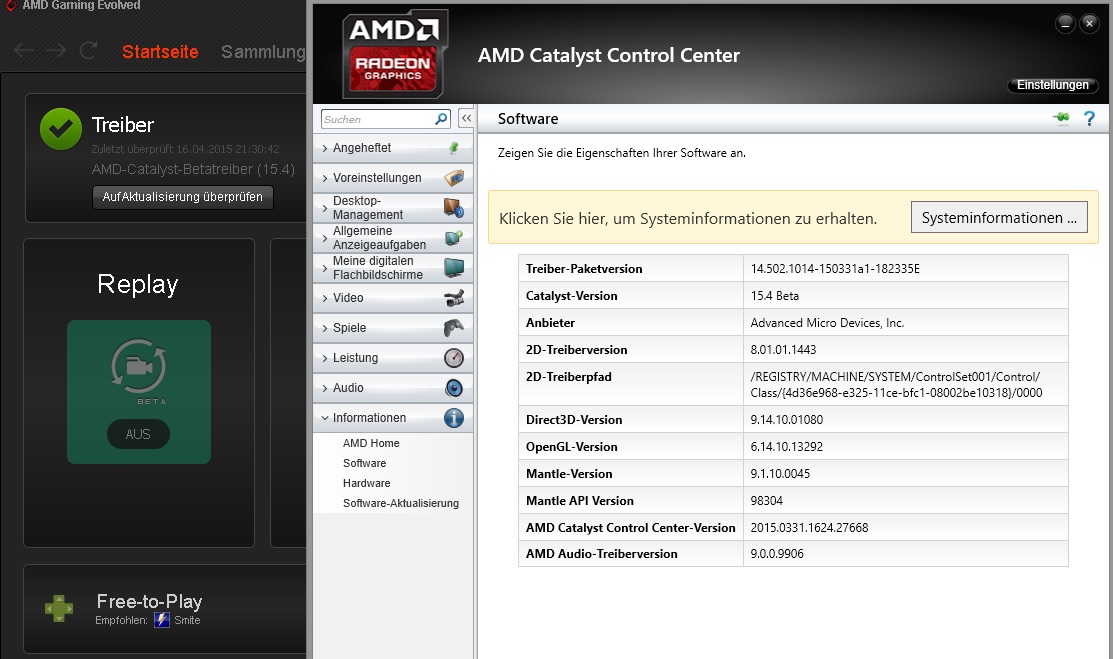Screen dimensions: 1113x659
Task: Click the AMD Gaming Evolved title logo
Action: point(11,6)
